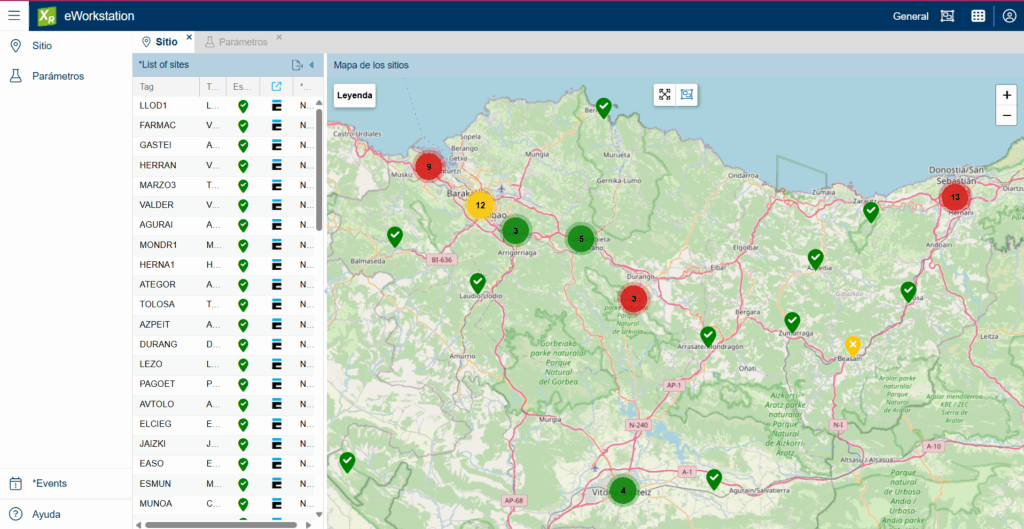Open the user account icon

(x=1009, y=16)
